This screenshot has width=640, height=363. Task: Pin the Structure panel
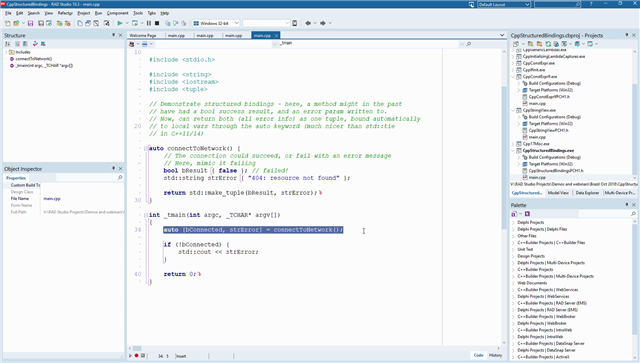(x=113, y=35)
